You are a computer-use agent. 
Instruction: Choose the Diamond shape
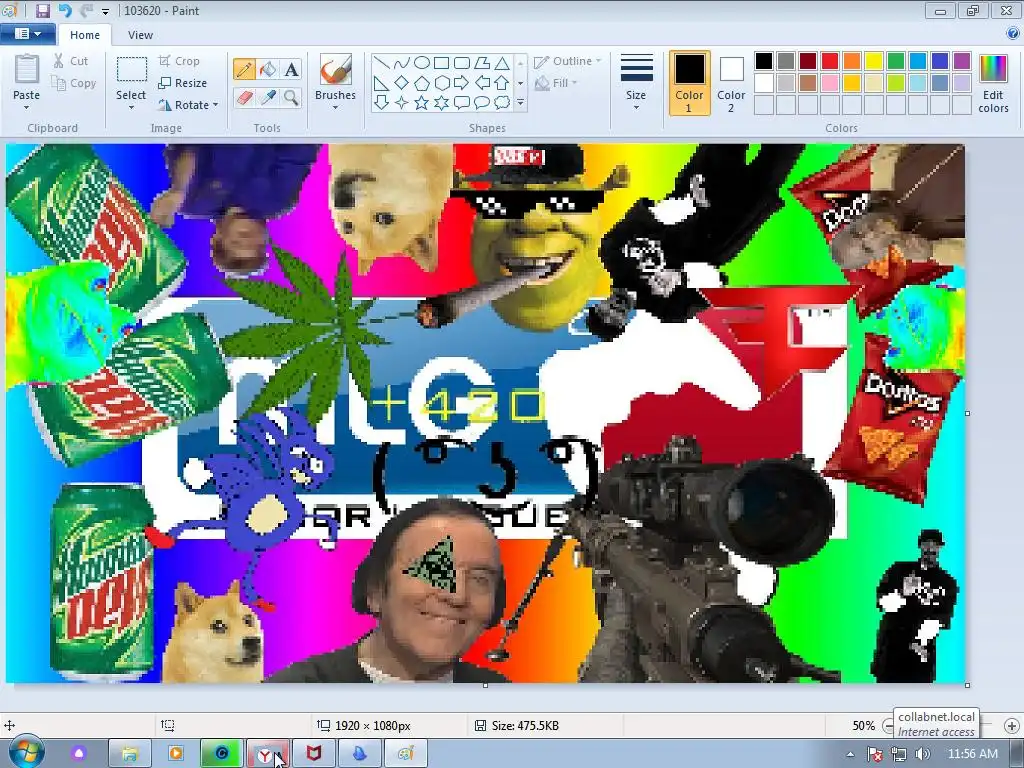[x=402, y=83]
